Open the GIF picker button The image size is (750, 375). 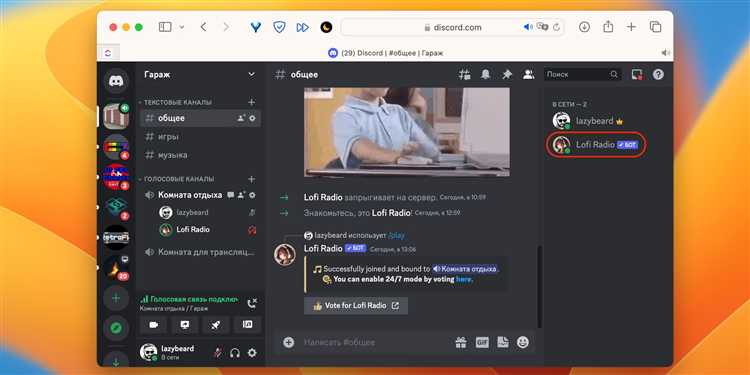(x=482, y=342)
